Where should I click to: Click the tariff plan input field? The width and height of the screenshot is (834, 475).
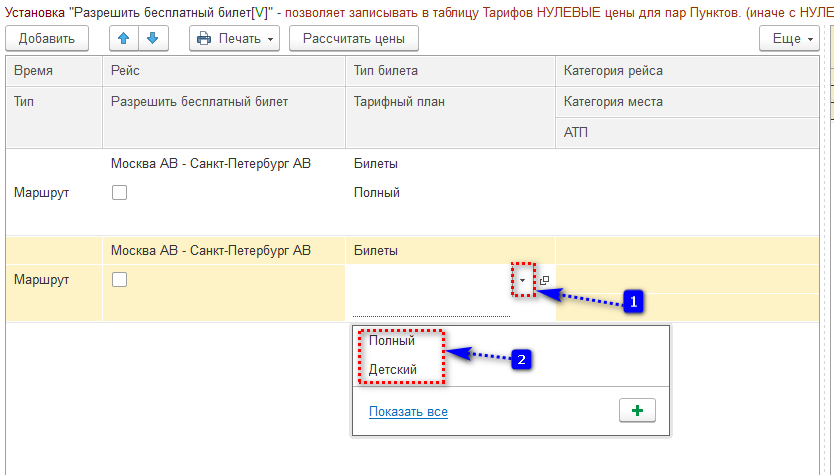[x=430, y=282]
